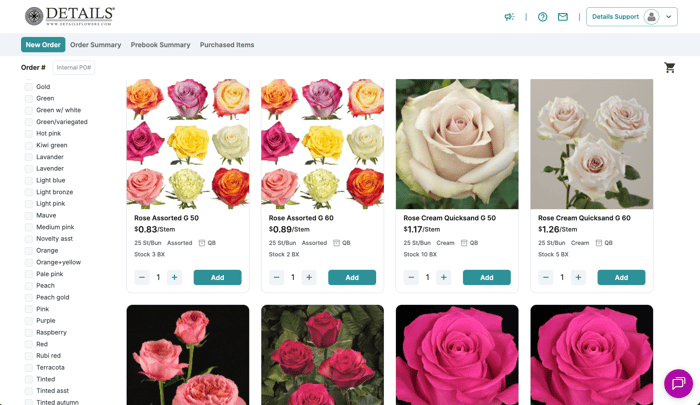The width and height of the screenshot is (700, 405).
Task: Click the Details Flowers logo
Action: tap(70, 16)
